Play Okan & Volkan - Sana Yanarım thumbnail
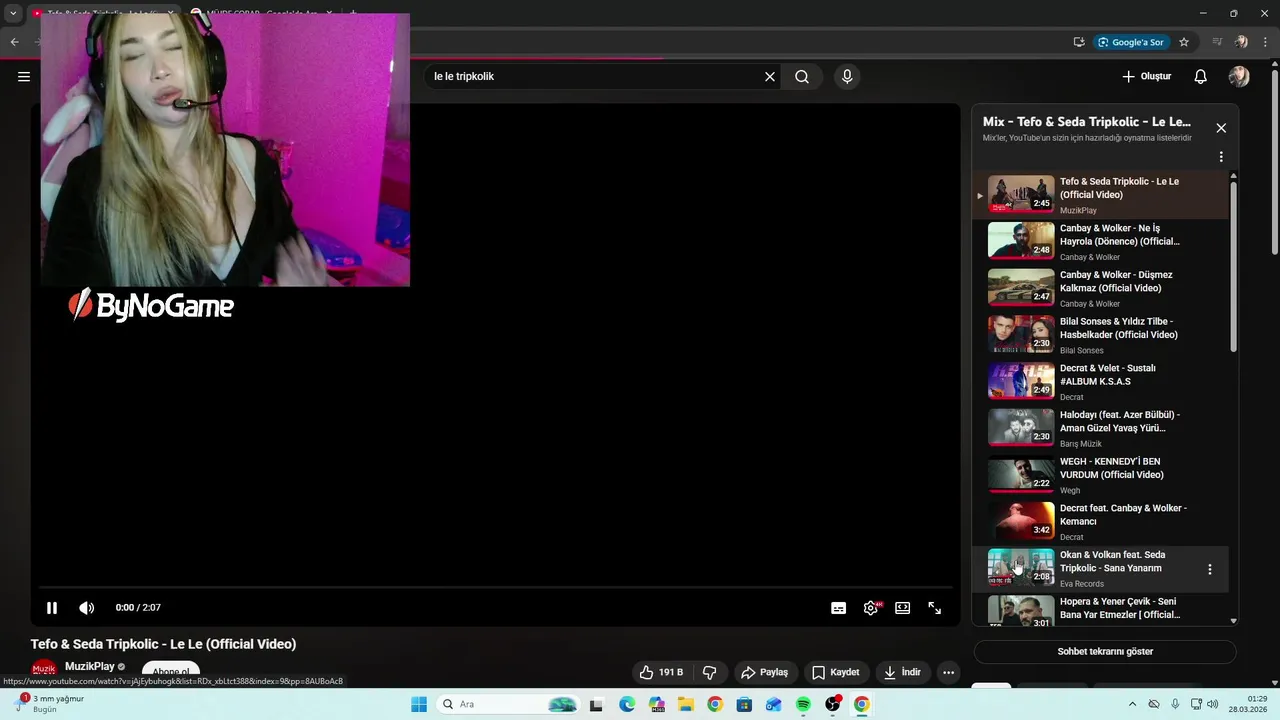The height and width of the screenshot is (720, 1280). 1021,567
